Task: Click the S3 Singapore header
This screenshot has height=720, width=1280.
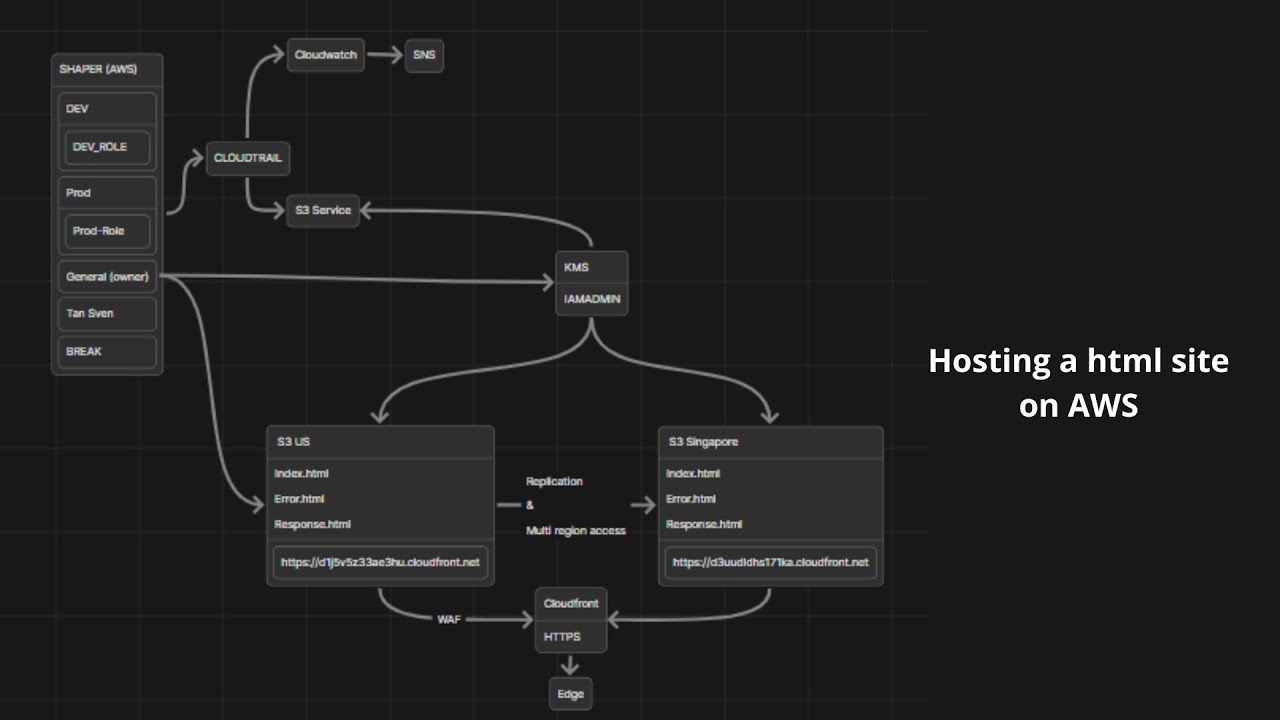Action: pos(771,442)
